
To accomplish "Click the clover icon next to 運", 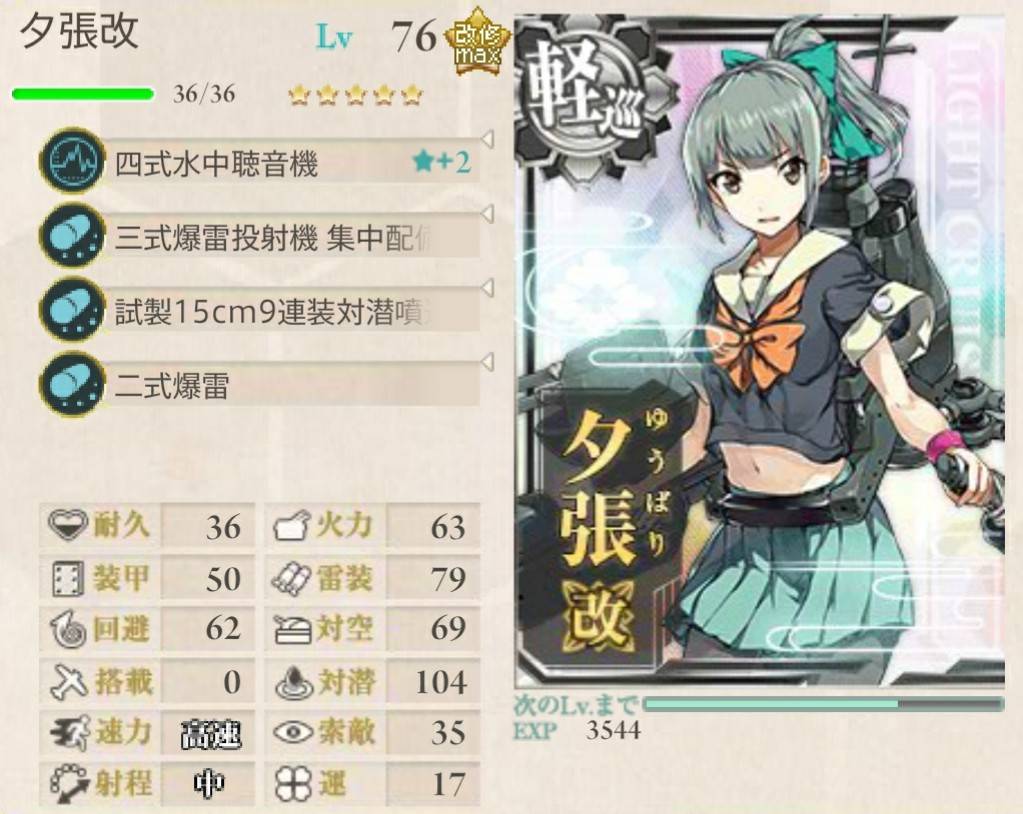I will pyautogui.click(x=292, y=783).
